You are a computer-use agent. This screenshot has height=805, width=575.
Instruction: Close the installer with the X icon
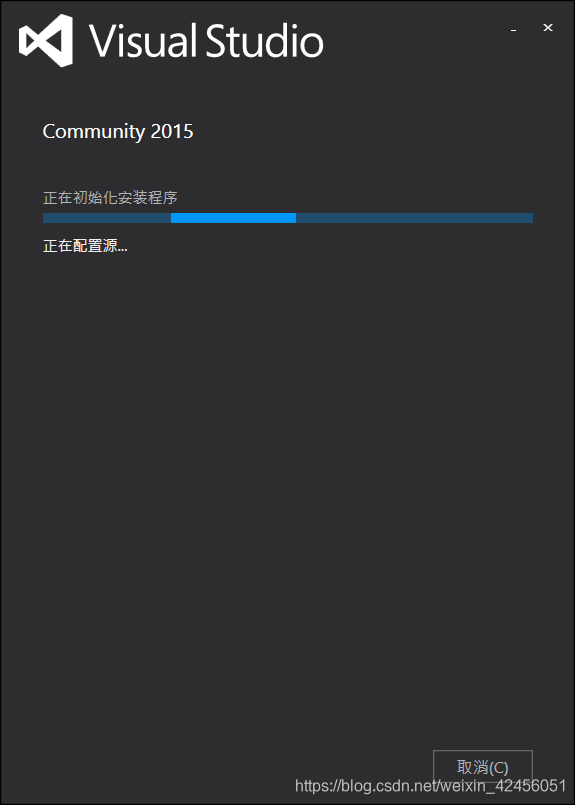pos(548,28)
